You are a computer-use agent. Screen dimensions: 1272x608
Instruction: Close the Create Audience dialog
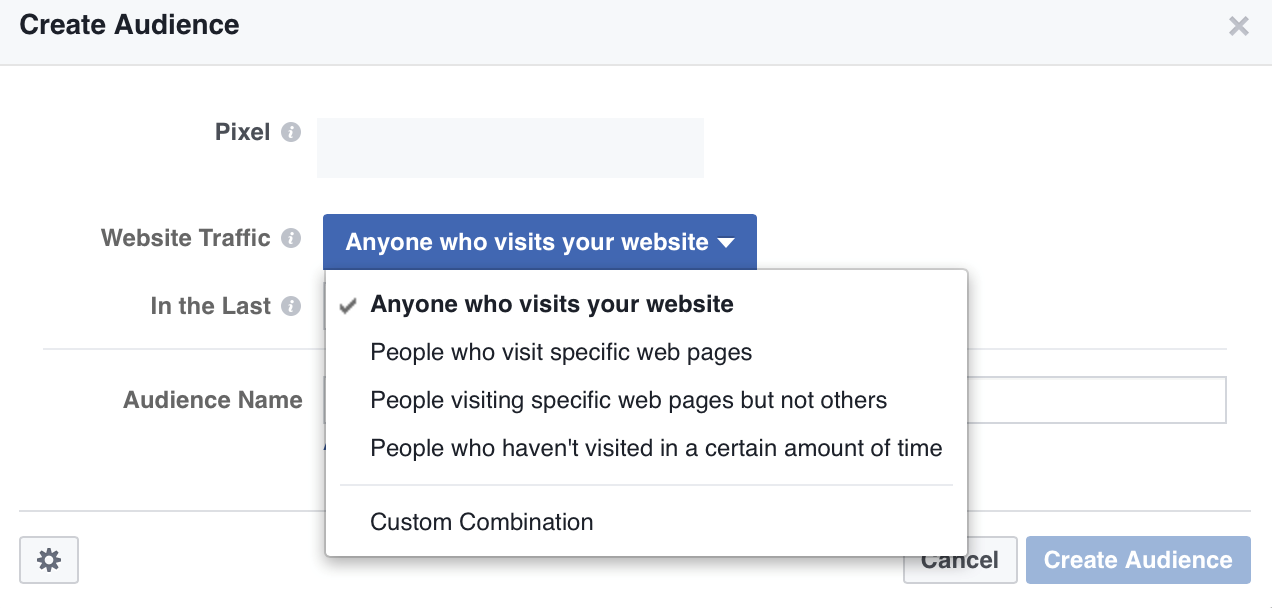click(1239, 26)
